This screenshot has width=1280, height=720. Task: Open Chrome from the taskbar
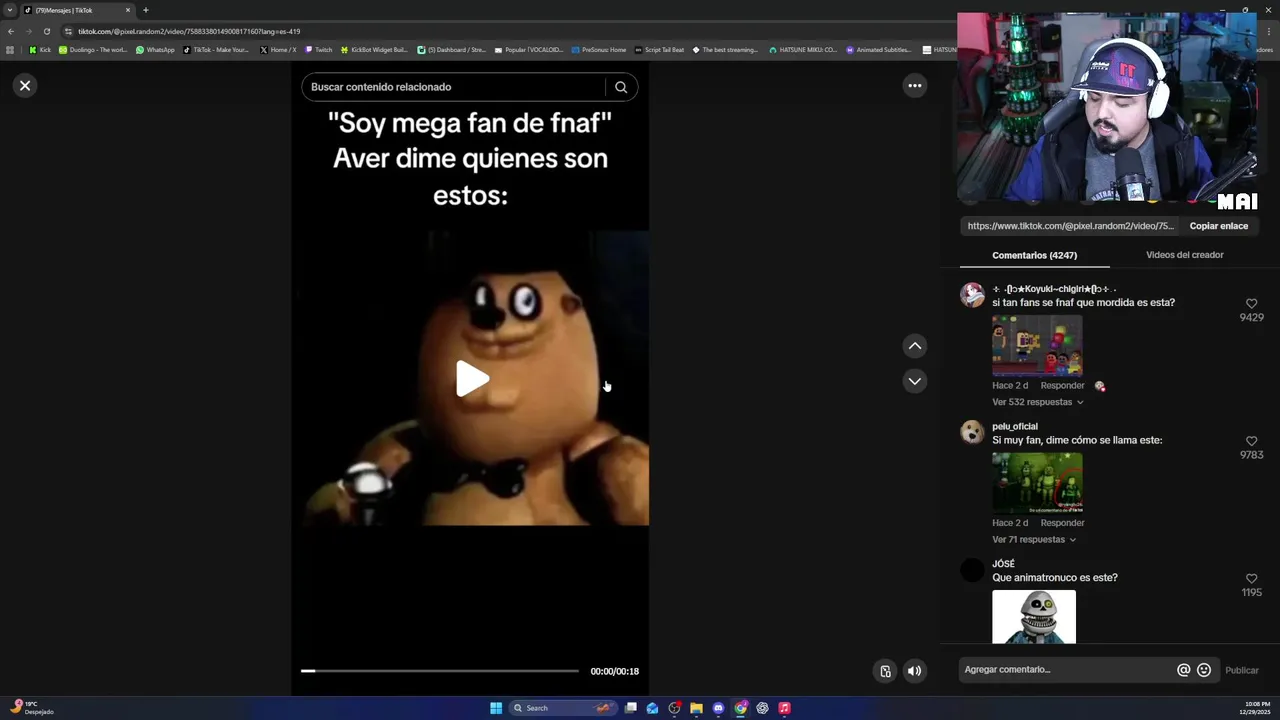(740, 708)
